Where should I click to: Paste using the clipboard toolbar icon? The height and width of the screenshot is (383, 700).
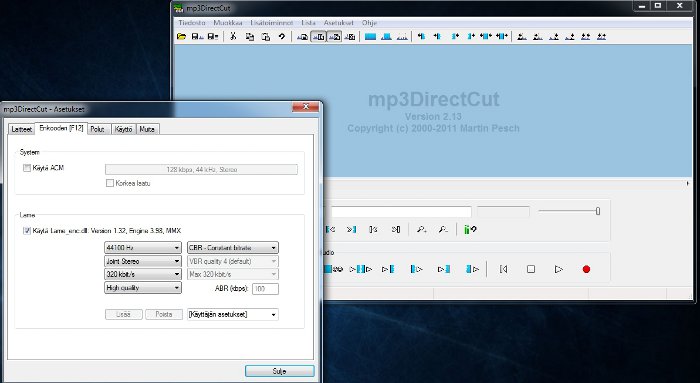pyautogui.click(x=266, y=37)
